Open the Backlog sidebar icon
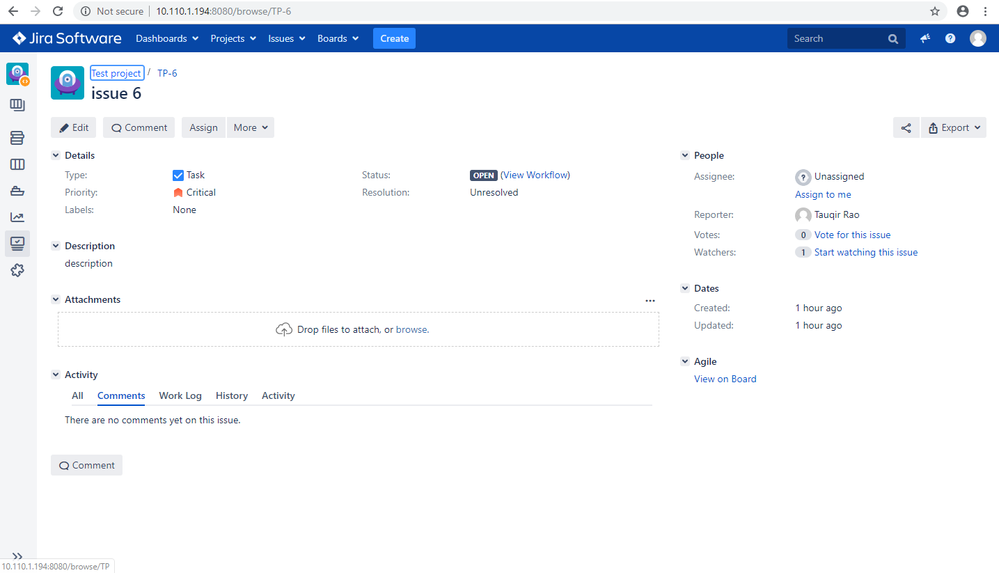The image size is (999, 573). [x=17, y=138]
